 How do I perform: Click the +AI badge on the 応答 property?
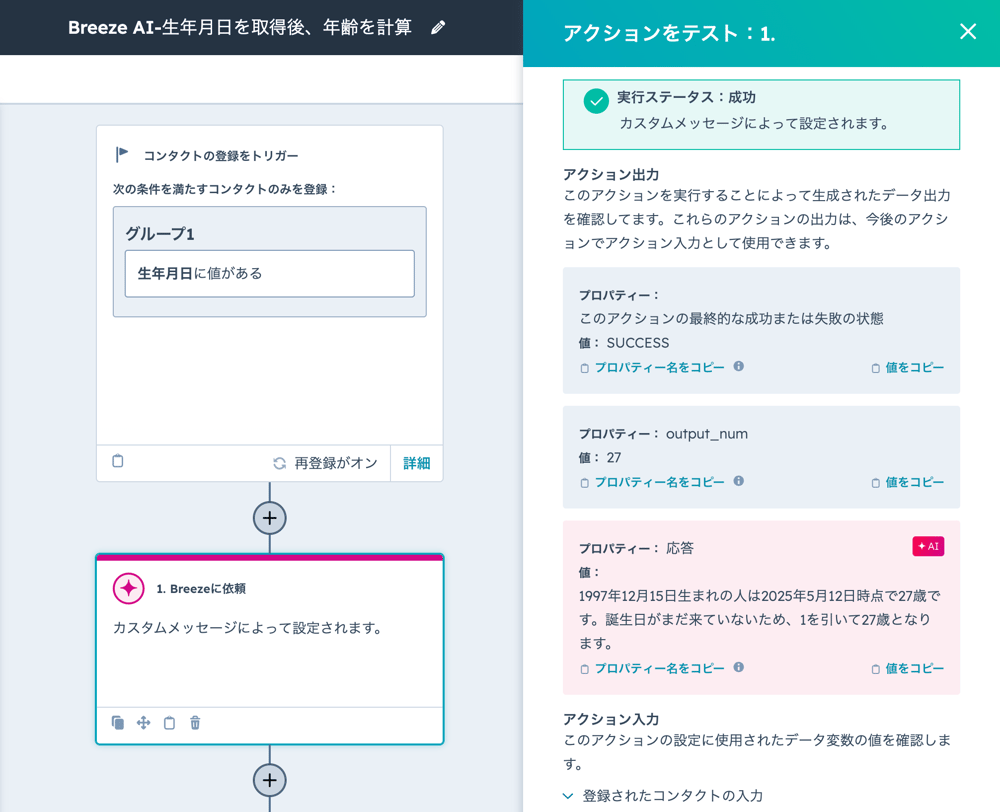coord(928,546)
